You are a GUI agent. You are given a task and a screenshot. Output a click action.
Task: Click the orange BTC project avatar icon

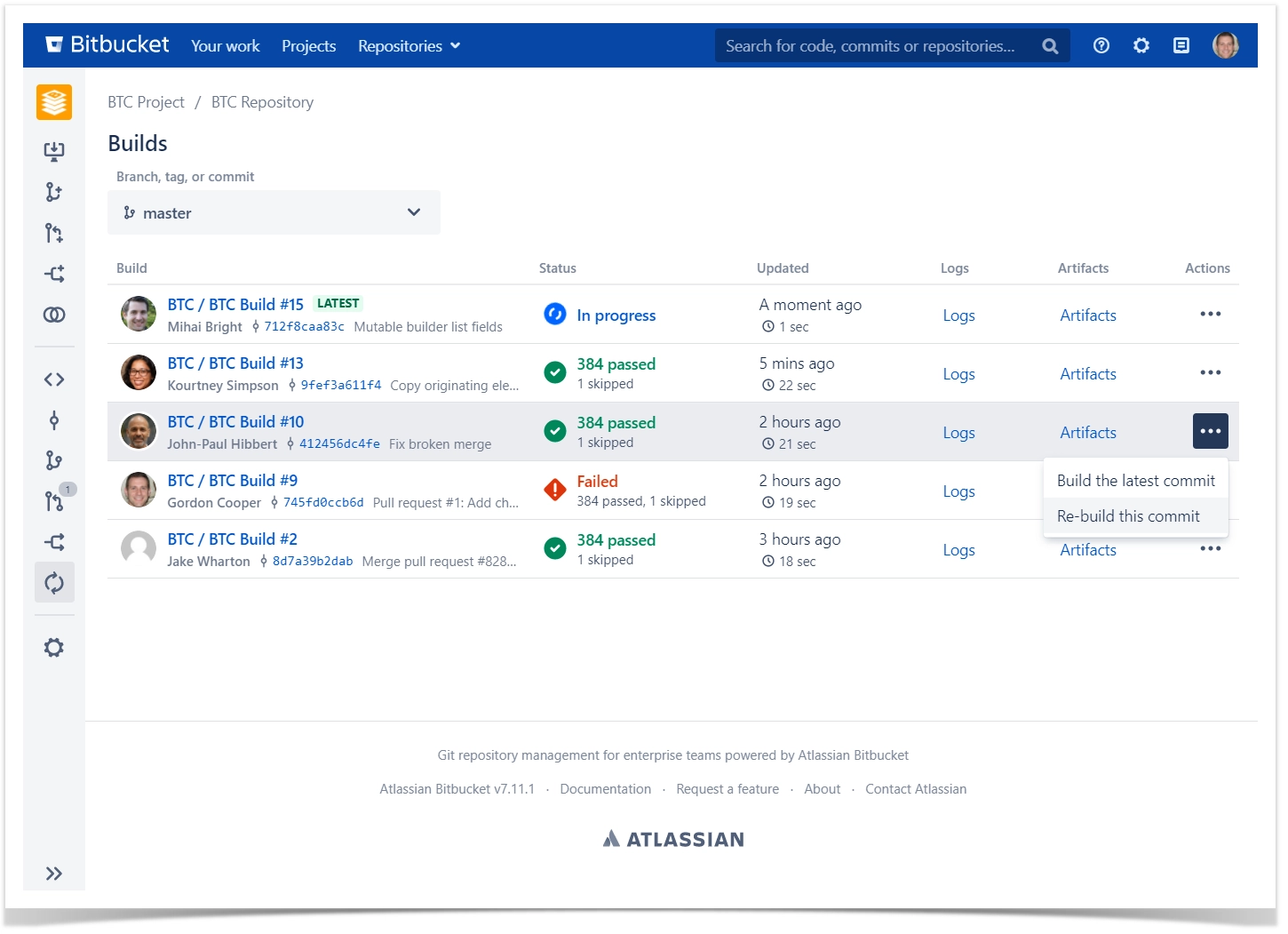coord(54,102)
